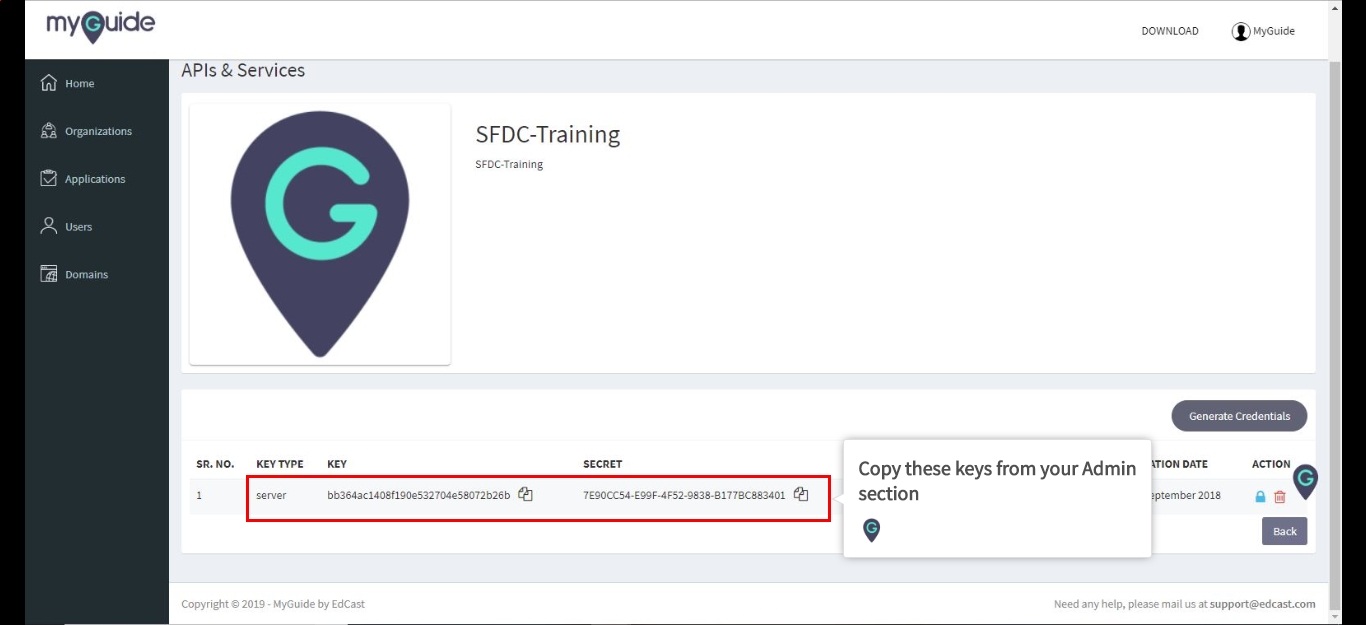Open the MyGuide user profile avatar
1366x625 pixels.
(1241, 31)
